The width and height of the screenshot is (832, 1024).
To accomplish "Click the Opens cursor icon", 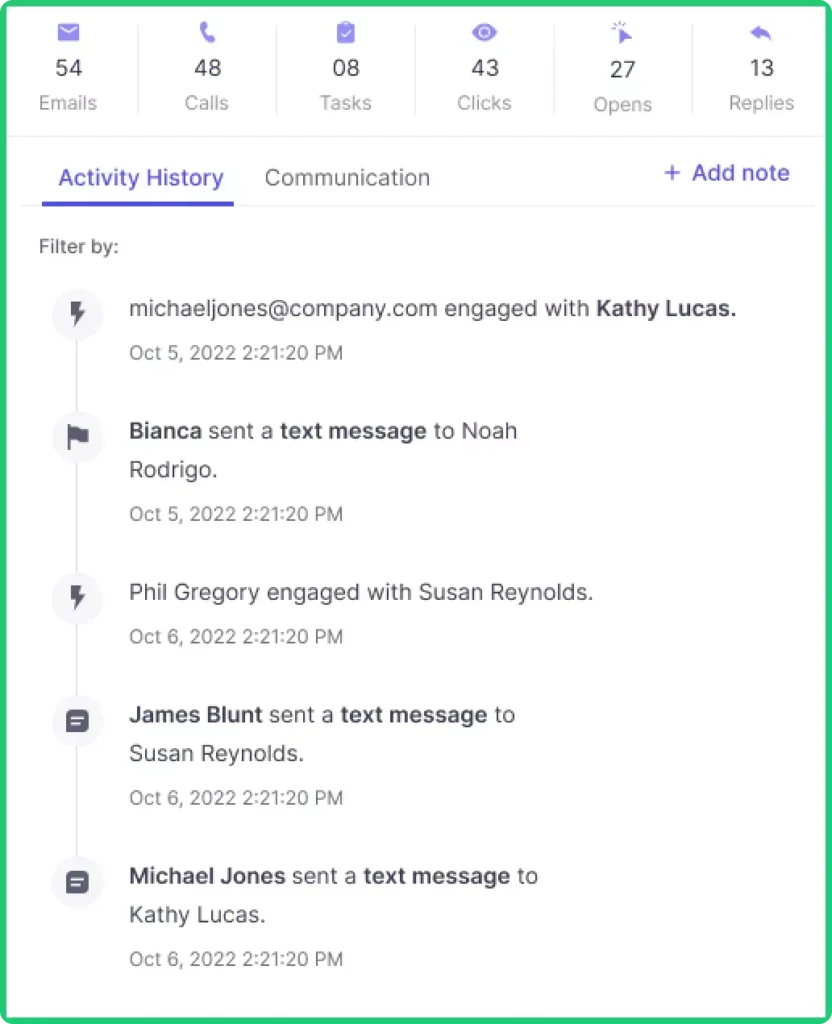I will pos(622,34).
